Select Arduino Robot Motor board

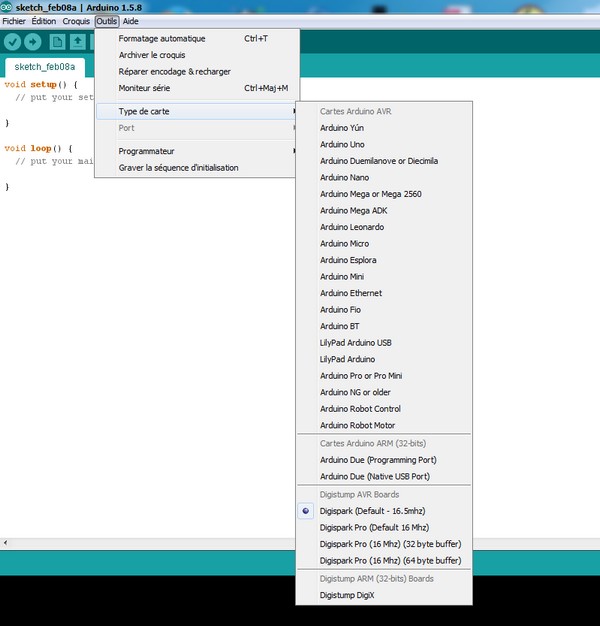click(384, 425)
